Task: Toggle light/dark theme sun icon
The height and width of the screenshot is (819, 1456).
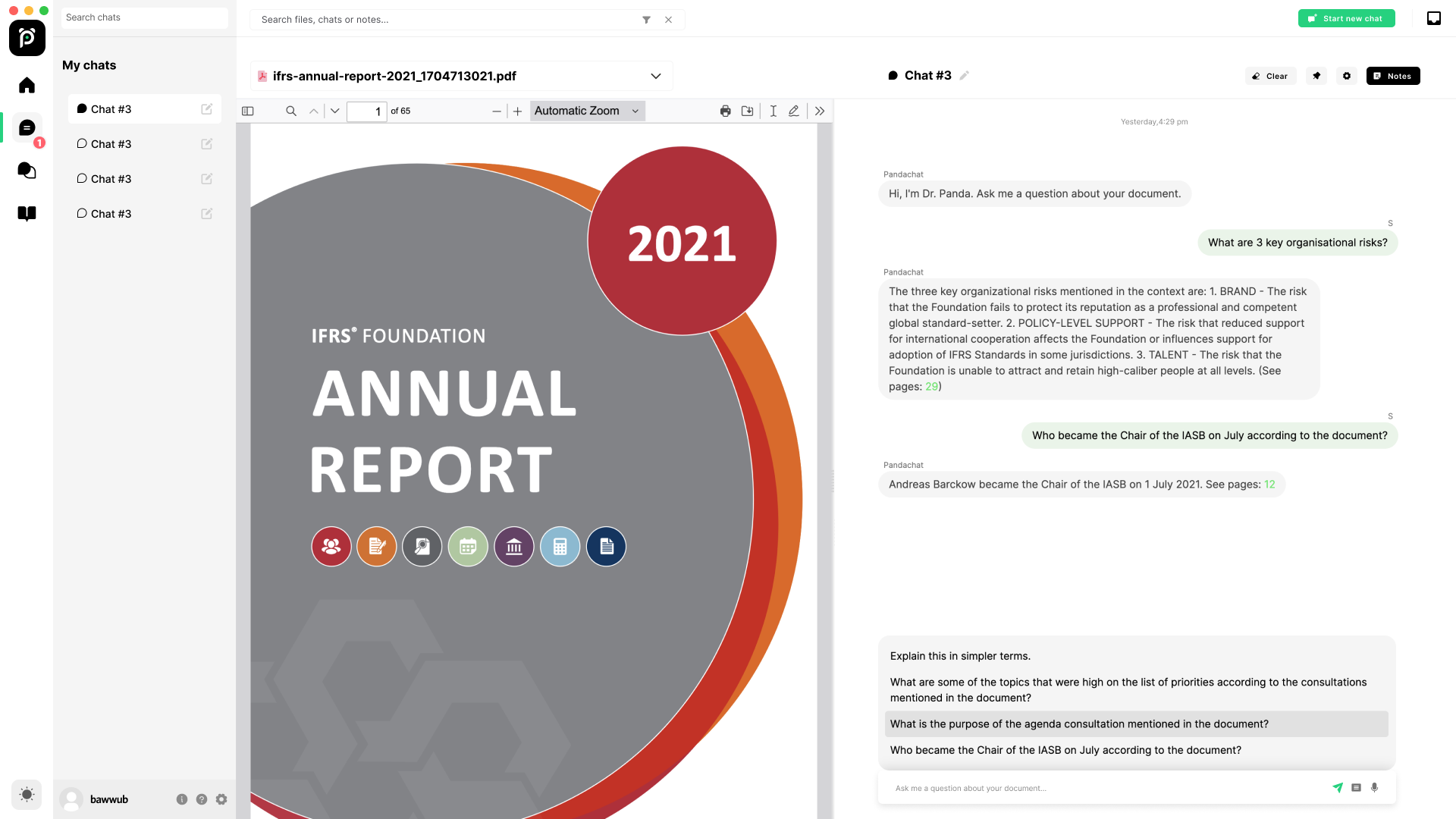Action: pos(27,795)
